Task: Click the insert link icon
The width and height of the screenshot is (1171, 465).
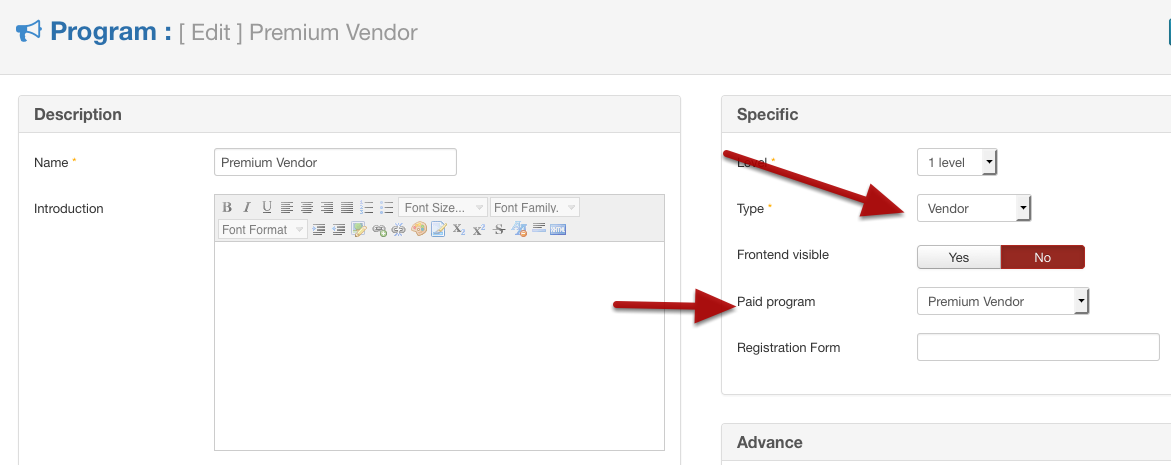Action: pyautogui.click(x=379, y=230)
